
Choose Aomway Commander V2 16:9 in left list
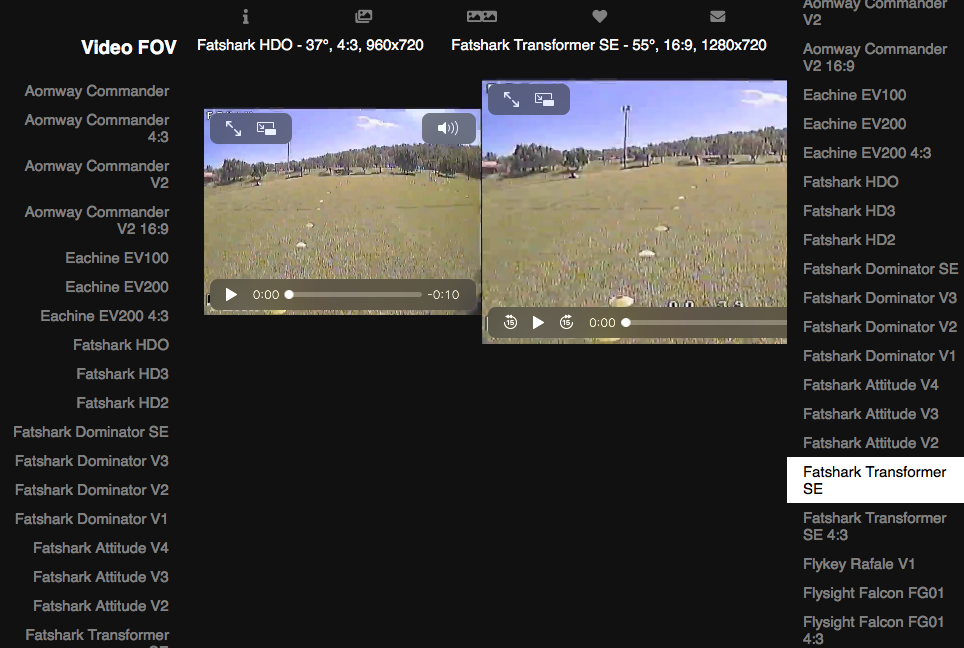pos(97,220)
